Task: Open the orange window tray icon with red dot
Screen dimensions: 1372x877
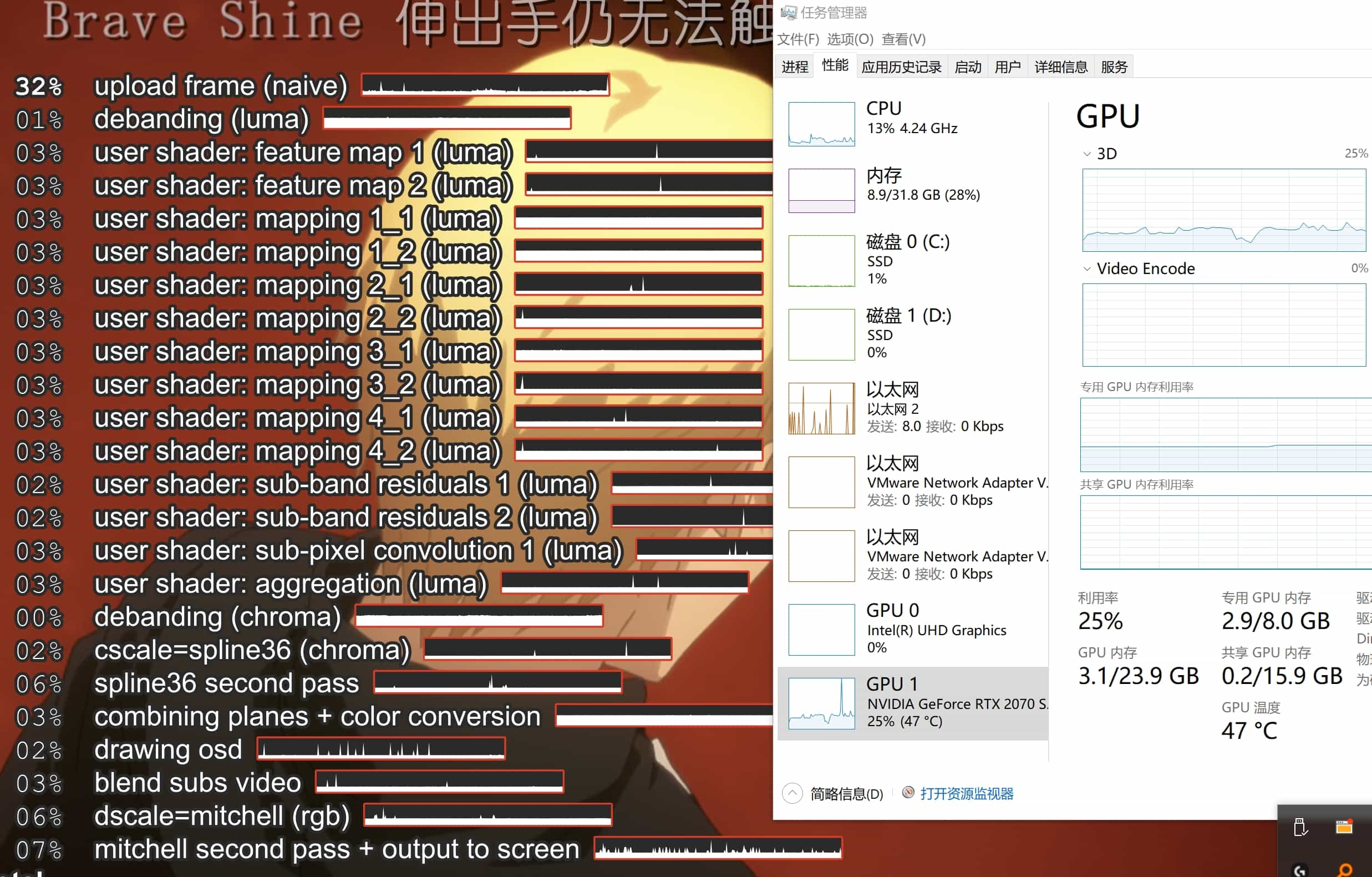Action: pyautogui.click(x=1344, y=827)
